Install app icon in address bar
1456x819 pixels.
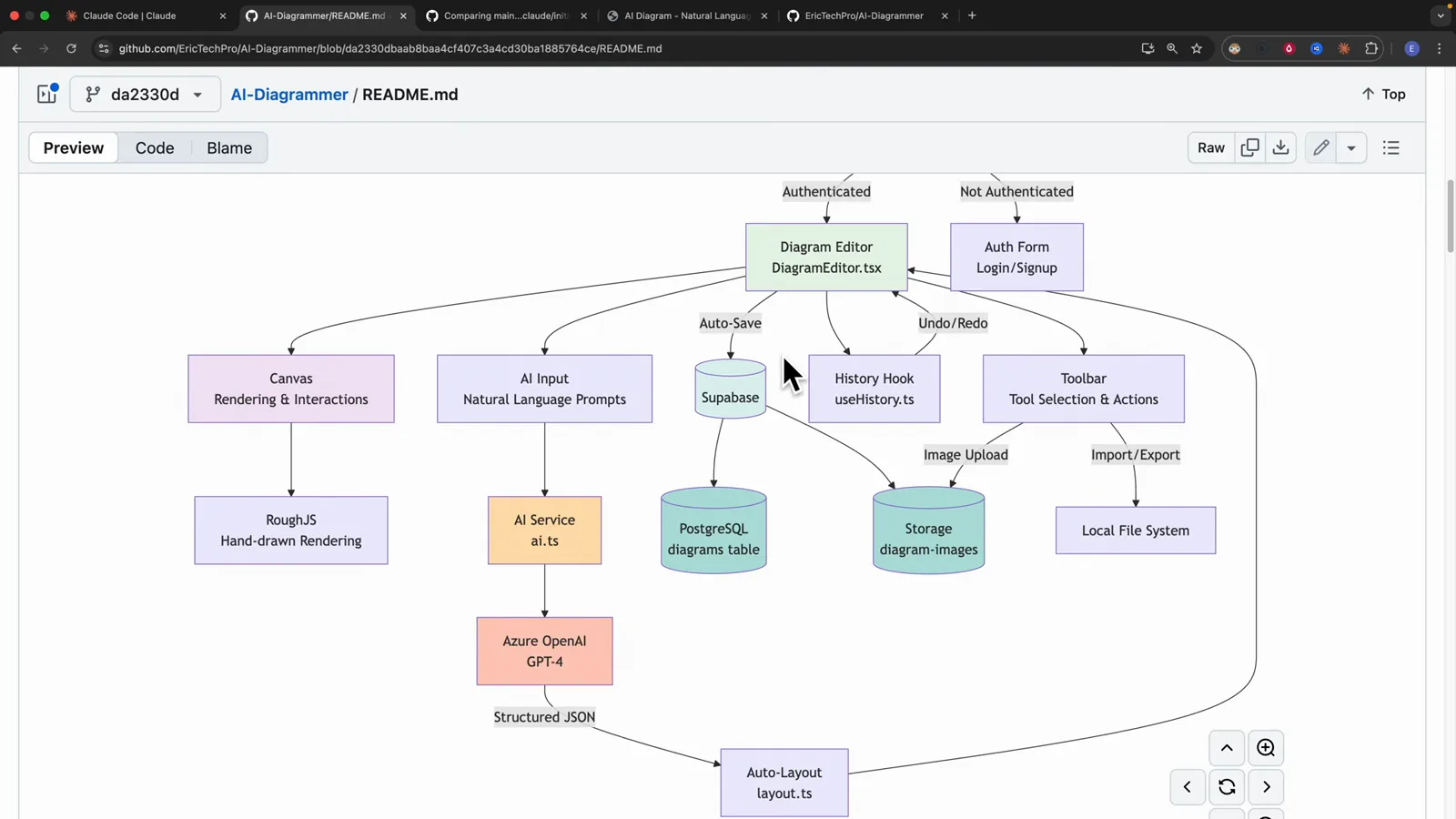1148,48
